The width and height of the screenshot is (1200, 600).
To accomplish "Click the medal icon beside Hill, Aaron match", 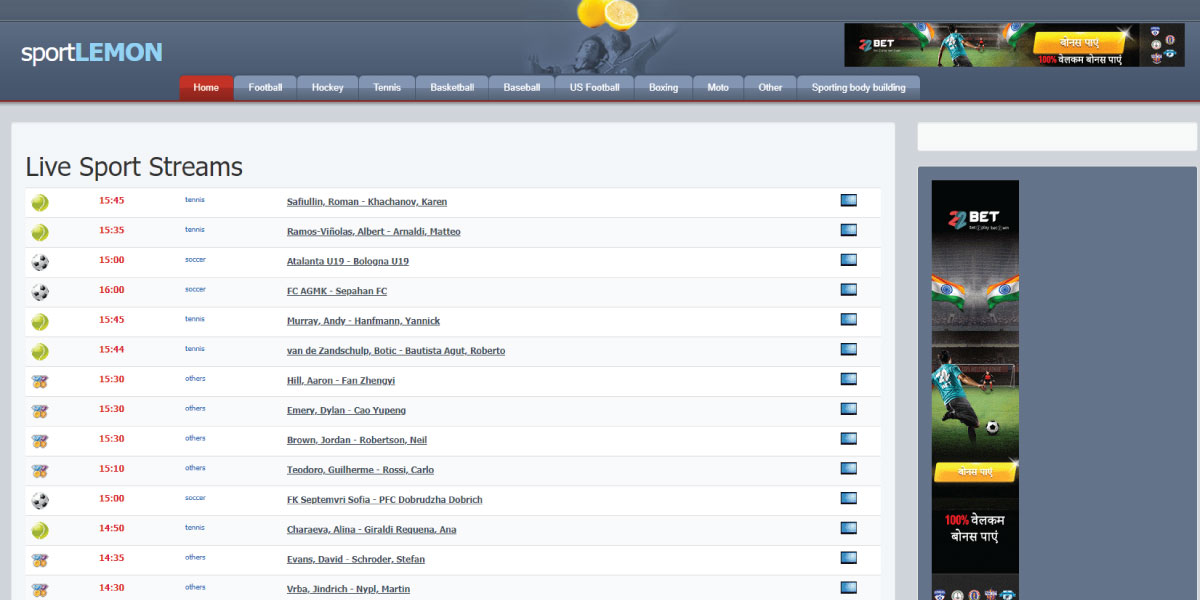I will 40,381.
